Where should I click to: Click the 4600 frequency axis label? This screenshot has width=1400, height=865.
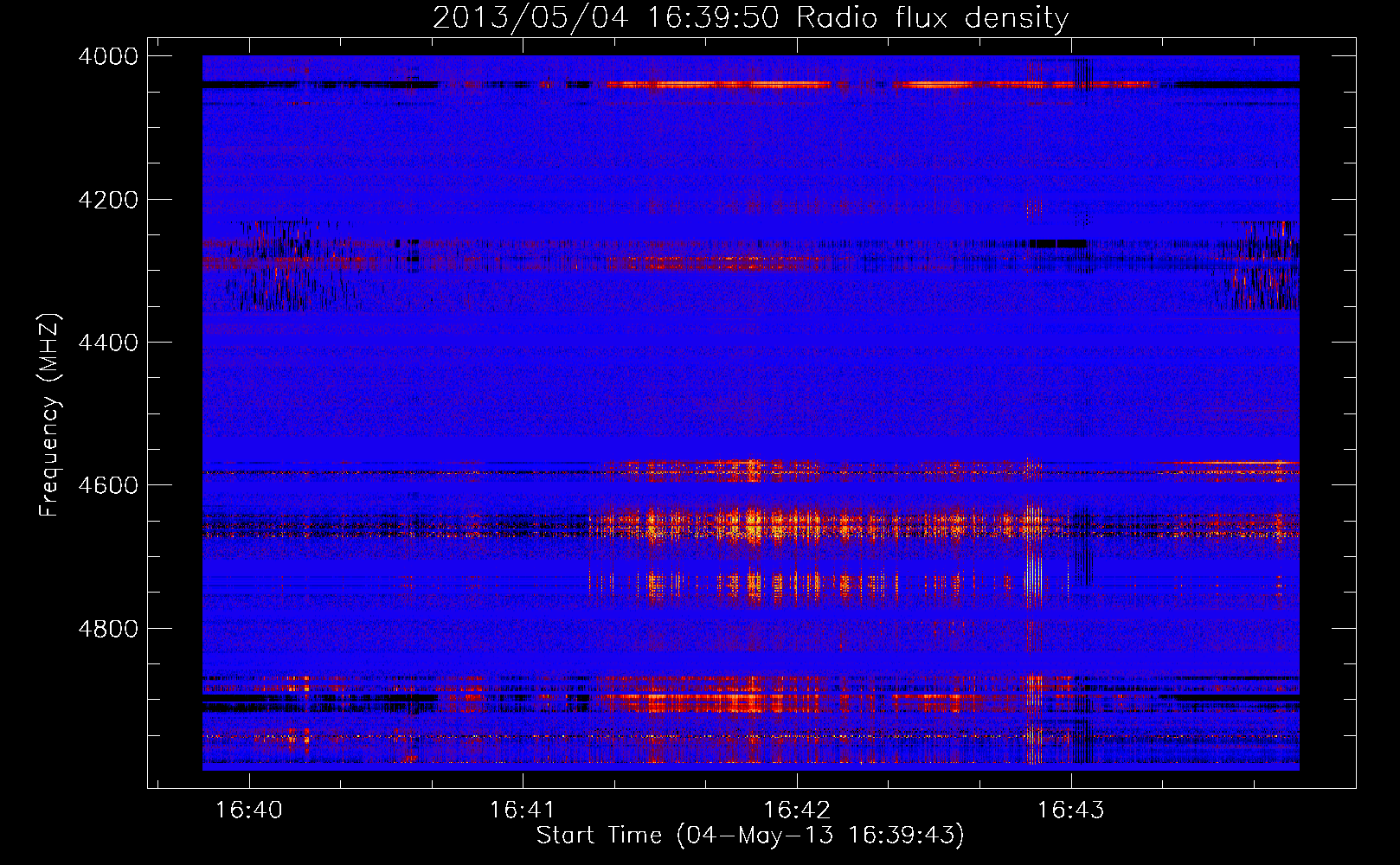[x=108, y=485]
